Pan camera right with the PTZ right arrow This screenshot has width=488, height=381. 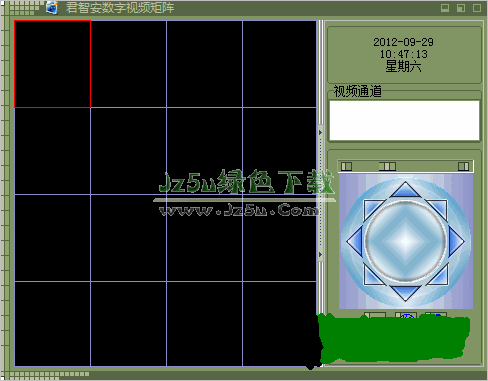click(x=456, y=241)
